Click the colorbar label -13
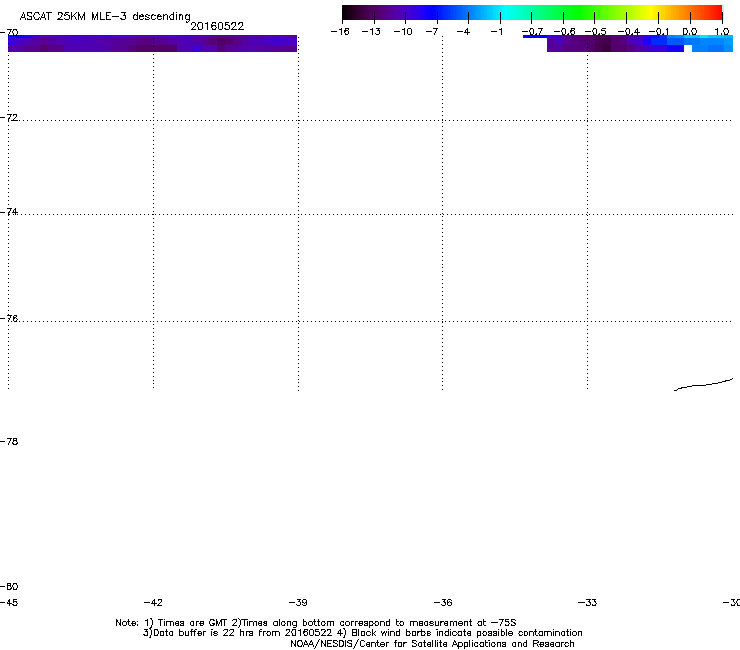 coord(371,32)
